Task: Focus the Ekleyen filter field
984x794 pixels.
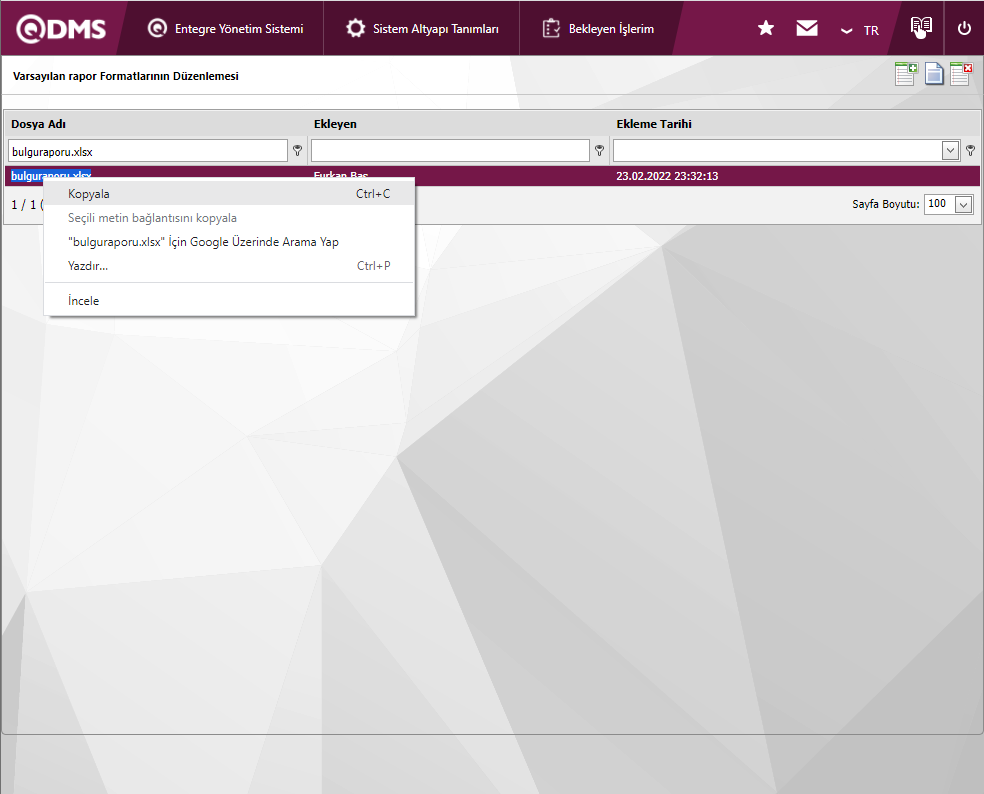Action: (x=450, y=151)
